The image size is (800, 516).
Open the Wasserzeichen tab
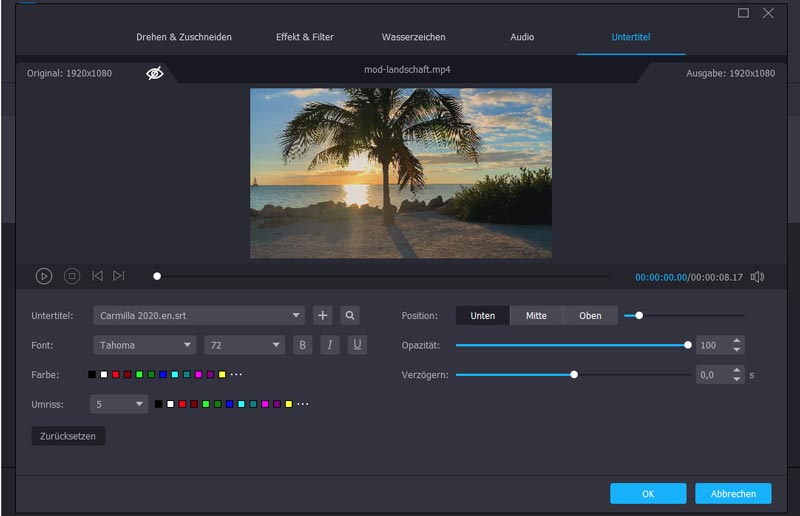413,37
